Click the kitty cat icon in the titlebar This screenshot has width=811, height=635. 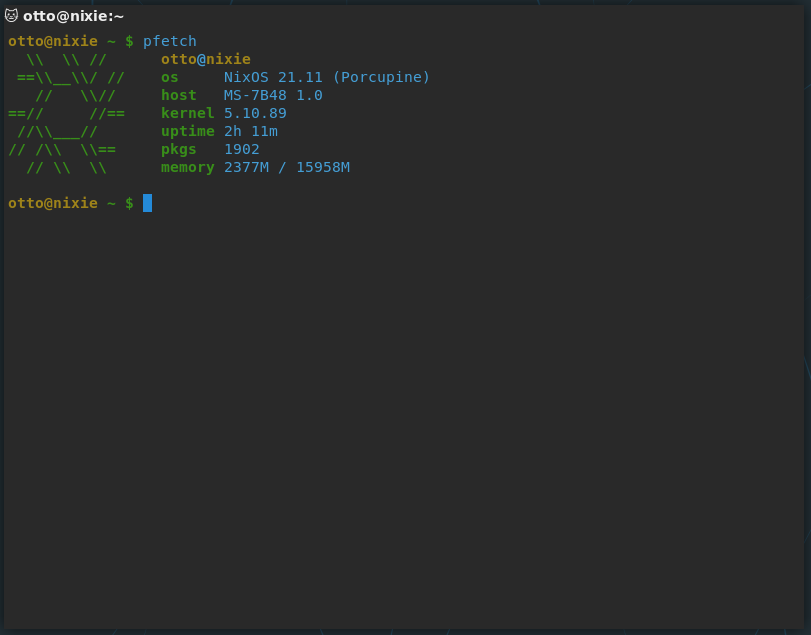(13, 15)
